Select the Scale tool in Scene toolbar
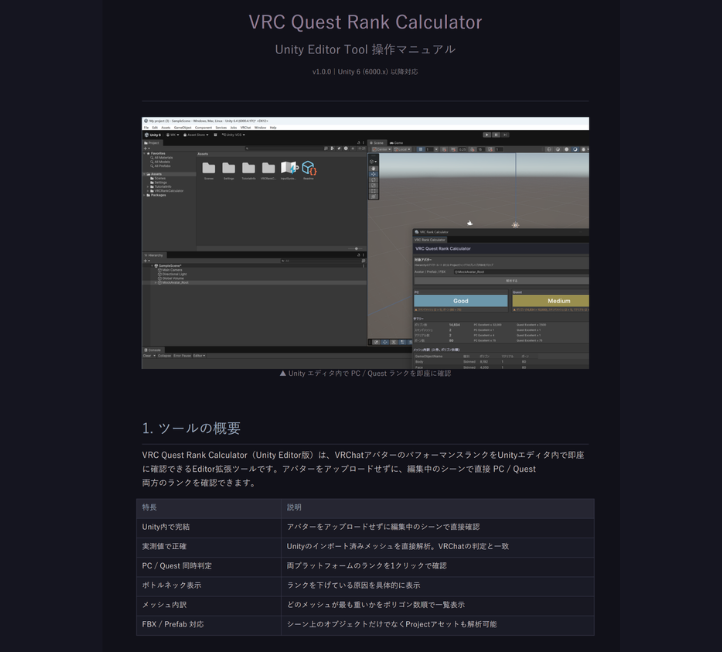Screen dimensions: 722x652 (373, 185)
